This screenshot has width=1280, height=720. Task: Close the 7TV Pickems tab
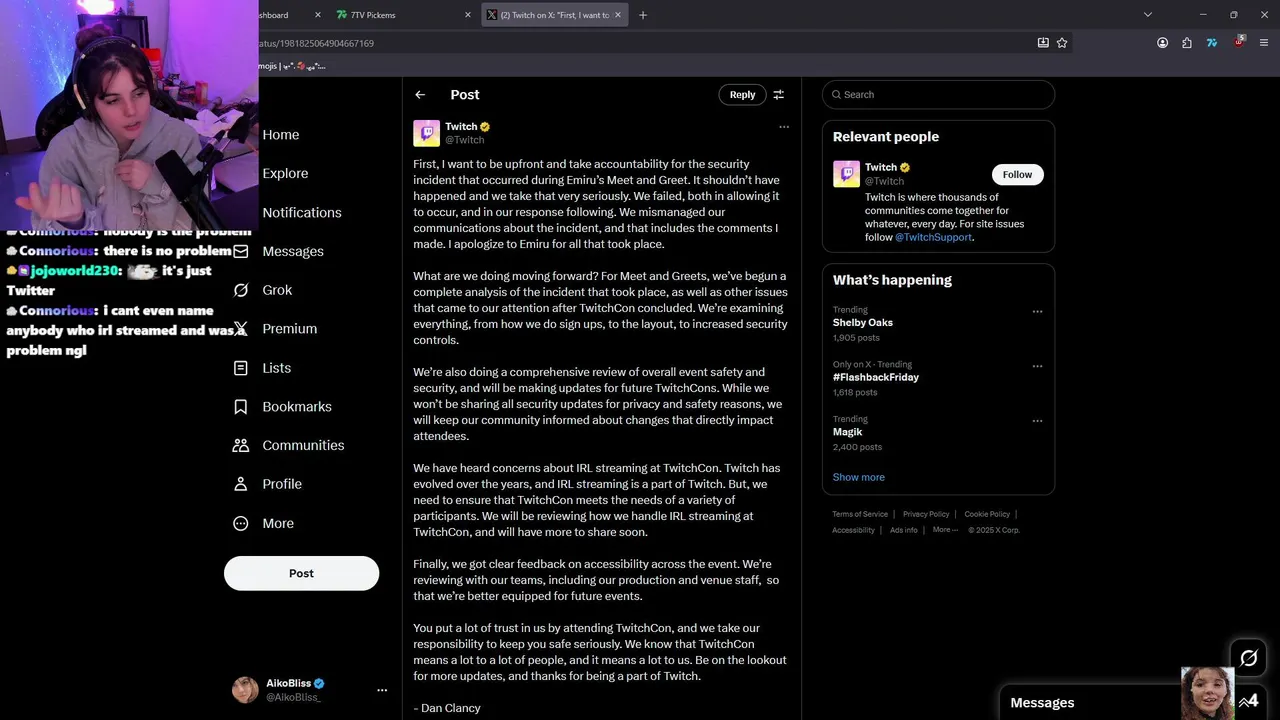coord(467,15)
